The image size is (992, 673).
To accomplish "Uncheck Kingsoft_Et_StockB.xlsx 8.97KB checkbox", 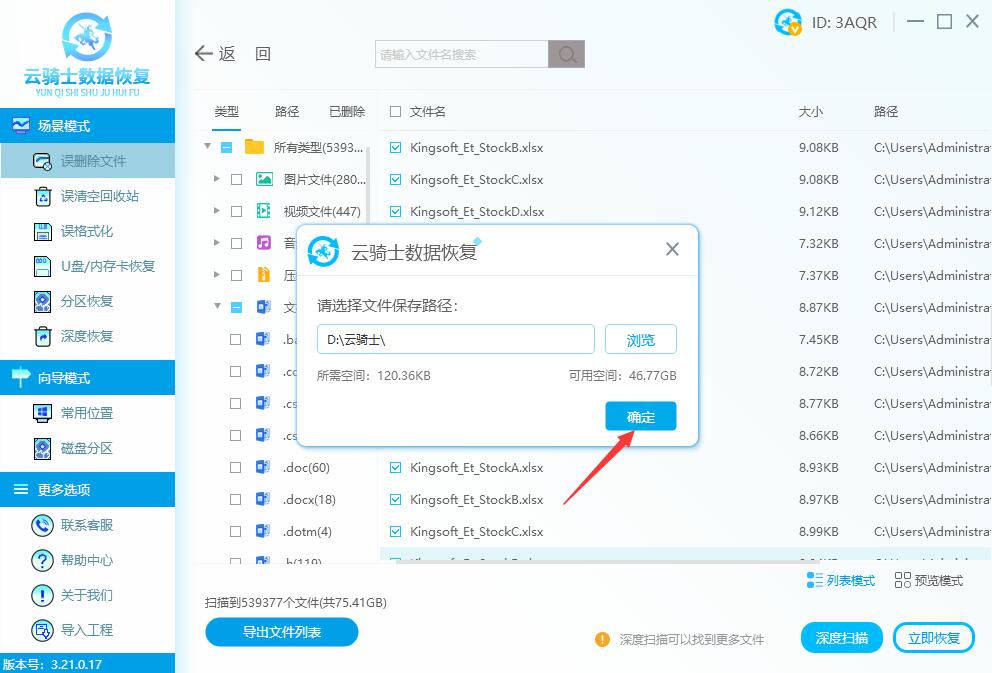I will (x=395, y=499).
